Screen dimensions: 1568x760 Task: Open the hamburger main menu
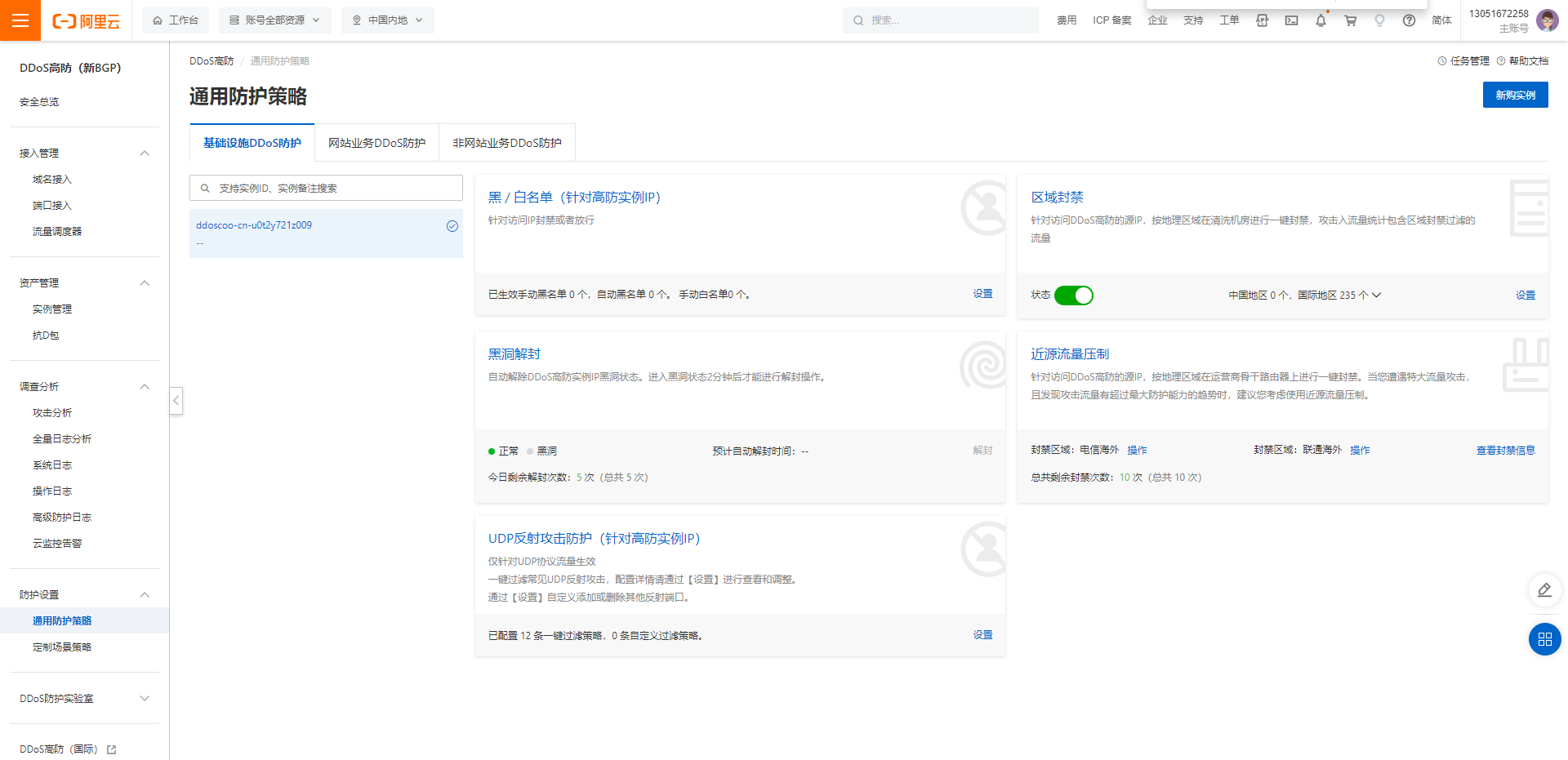coord(20,20)
